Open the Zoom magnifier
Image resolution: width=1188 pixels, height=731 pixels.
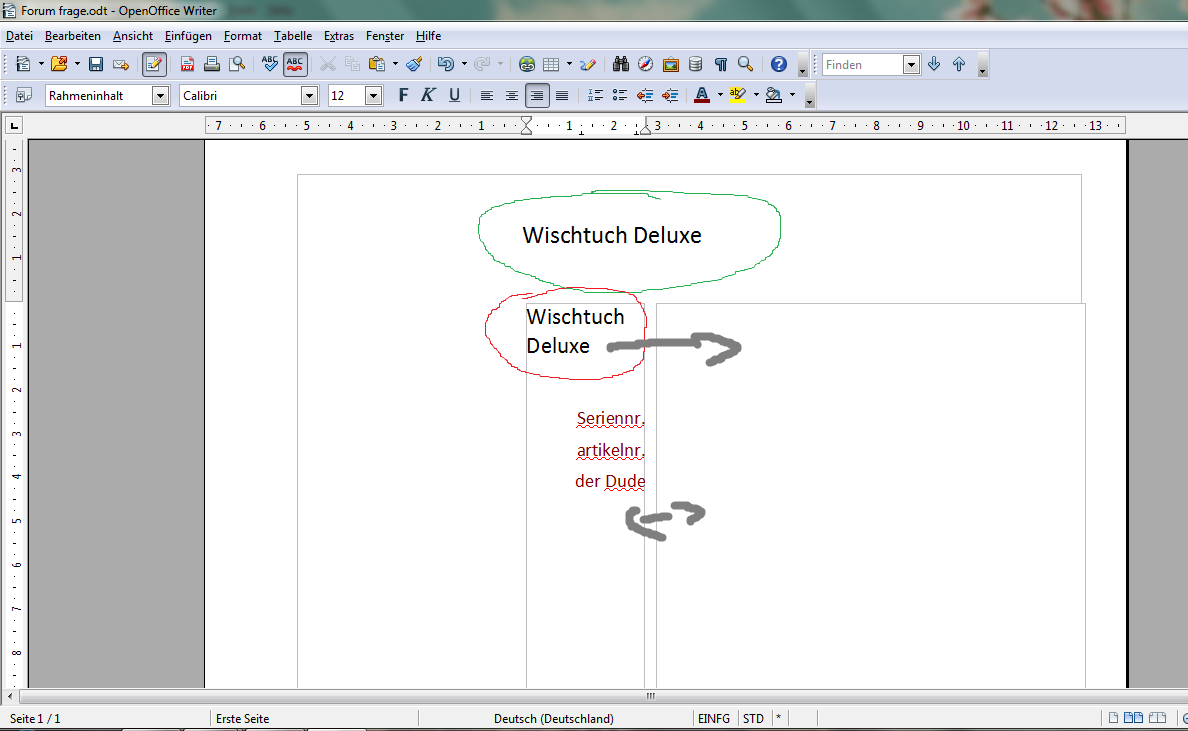click(x=746, y=64)
